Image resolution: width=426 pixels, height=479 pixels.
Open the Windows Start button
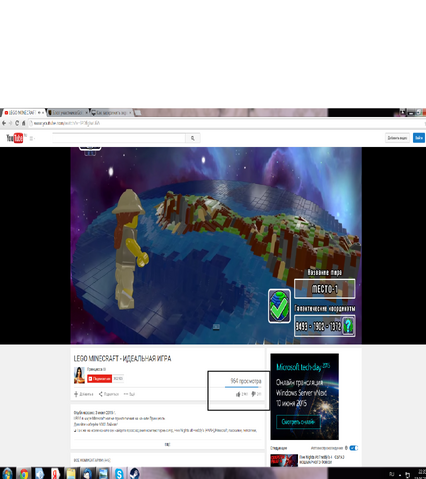pos(7,473)
